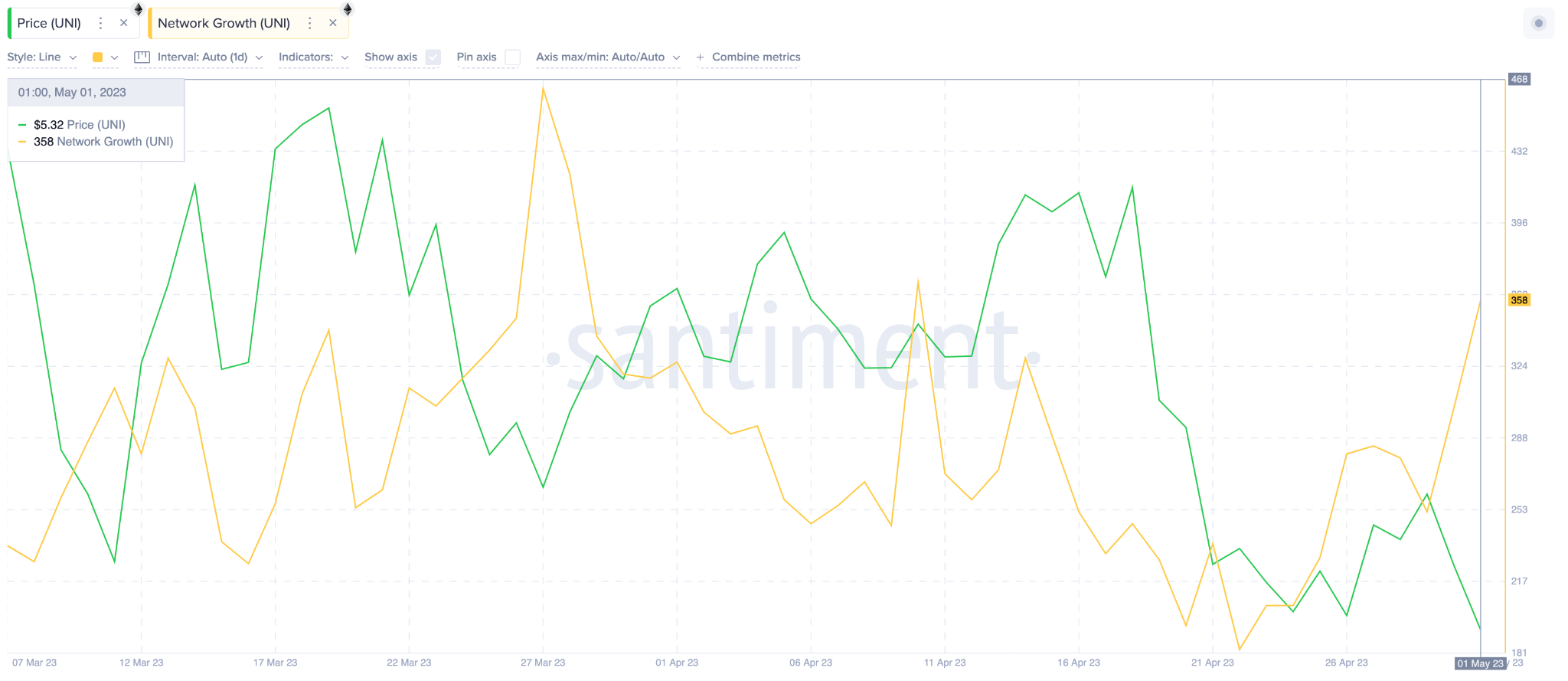
Task: Uncheck the Show axis checkbox
Action: tap(433, 57)
